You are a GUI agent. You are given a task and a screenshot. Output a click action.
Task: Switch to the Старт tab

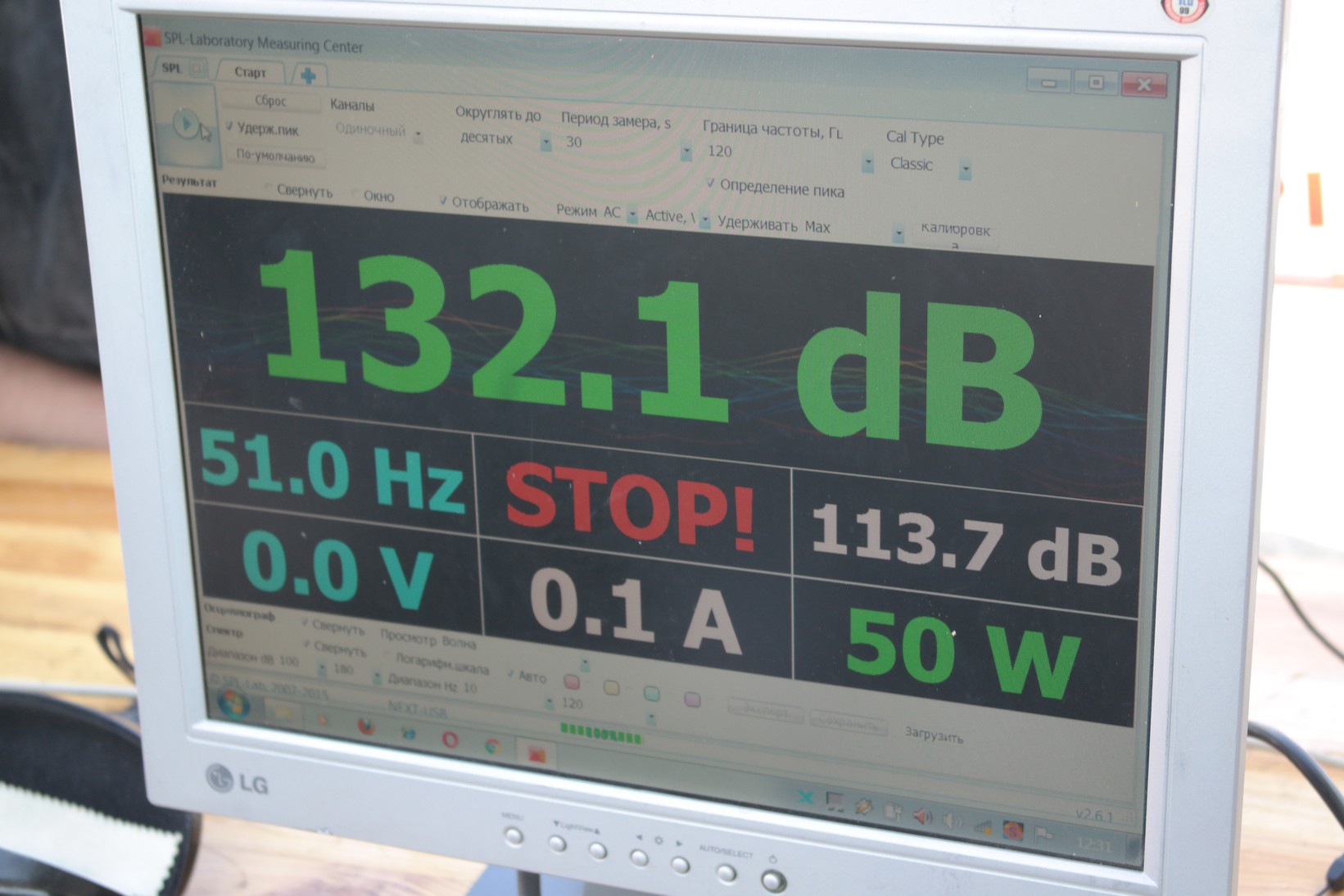pyautogui.click(x=250, y=72)
